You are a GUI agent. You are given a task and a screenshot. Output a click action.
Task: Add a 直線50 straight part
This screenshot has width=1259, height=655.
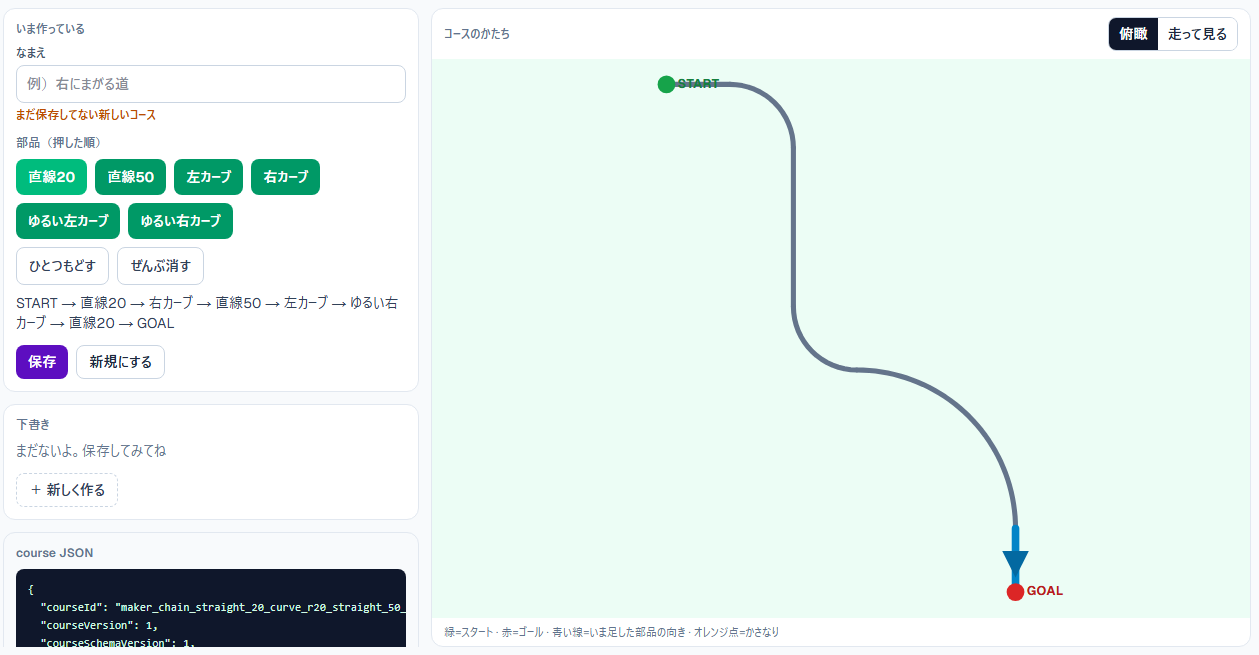130,177
